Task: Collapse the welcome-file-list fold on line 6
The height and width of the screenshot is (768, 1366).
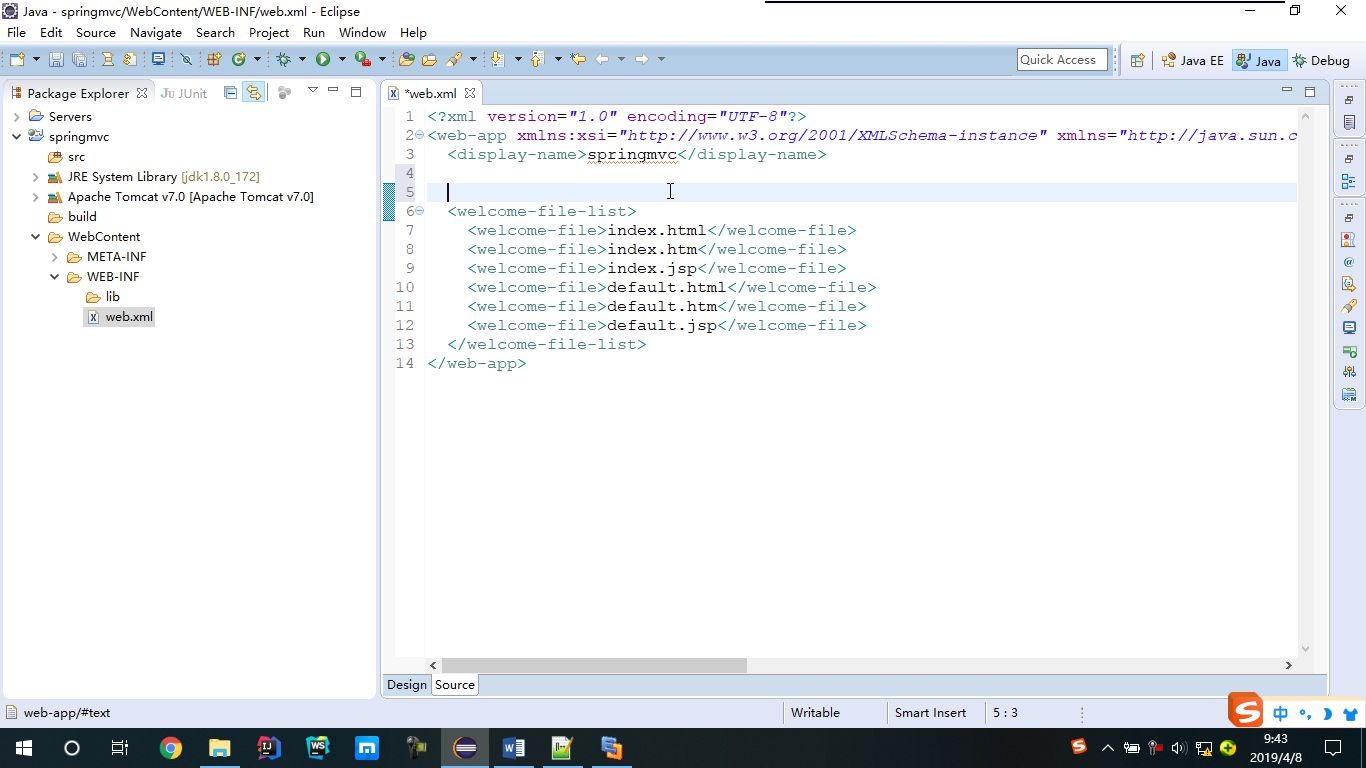Action: click(420, 211)
